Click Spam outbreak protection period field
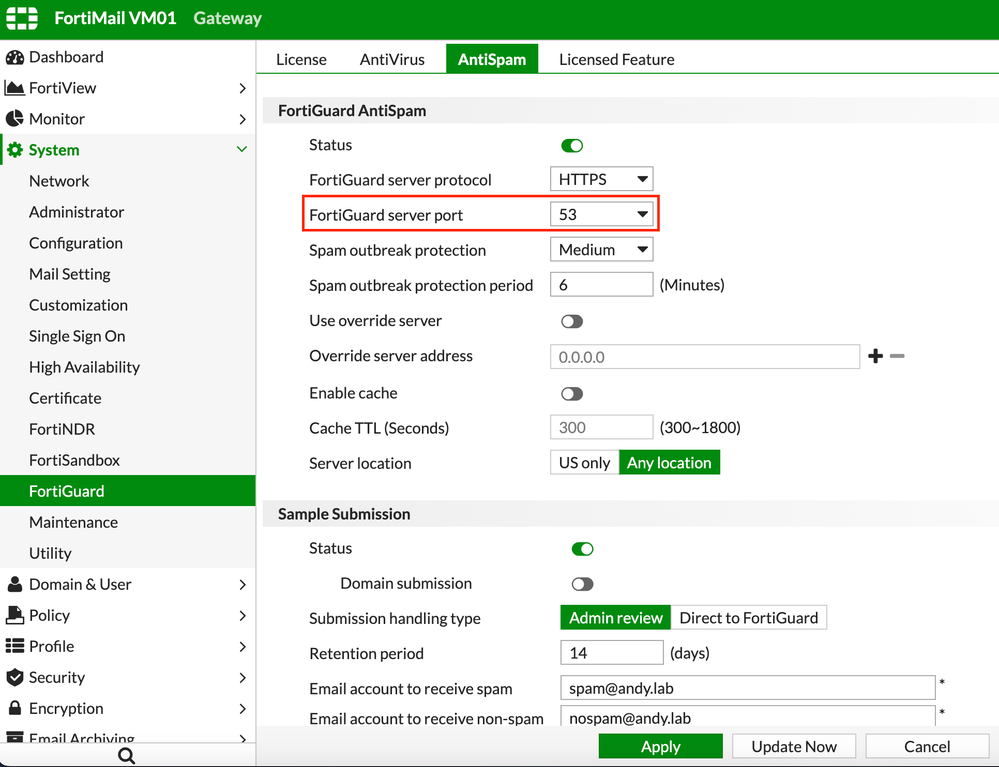Viewport: 999px width, 767px height. [601, 285]
